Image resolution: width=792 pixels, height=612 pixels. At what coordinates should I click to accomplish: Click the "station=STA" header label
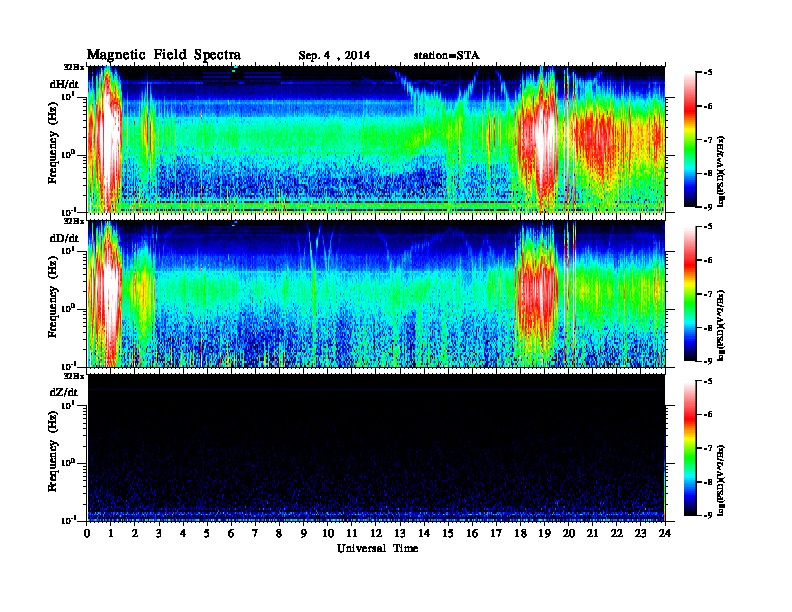[x=446, y=56]
